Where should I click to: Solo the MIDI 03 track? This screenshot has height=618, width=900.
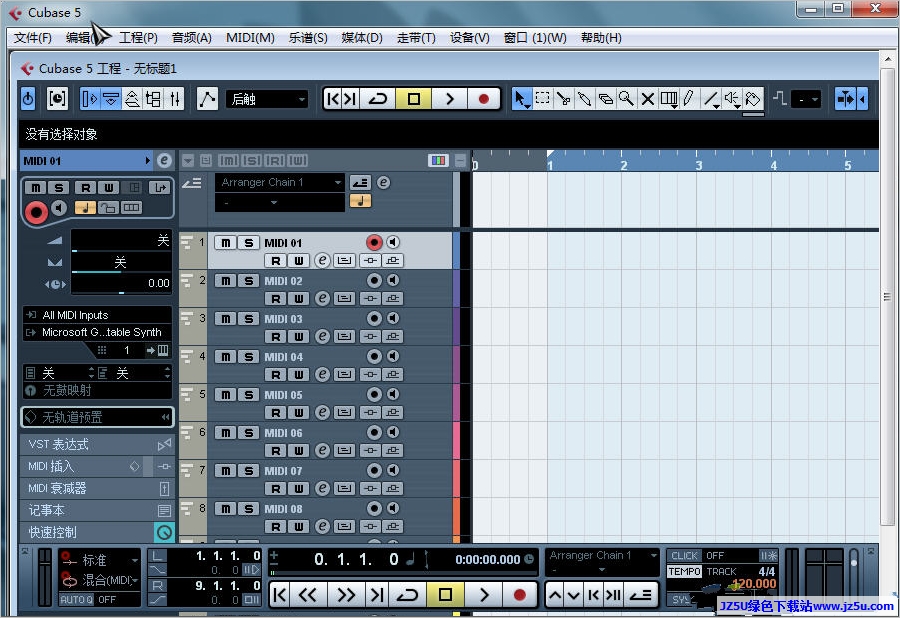249,319
